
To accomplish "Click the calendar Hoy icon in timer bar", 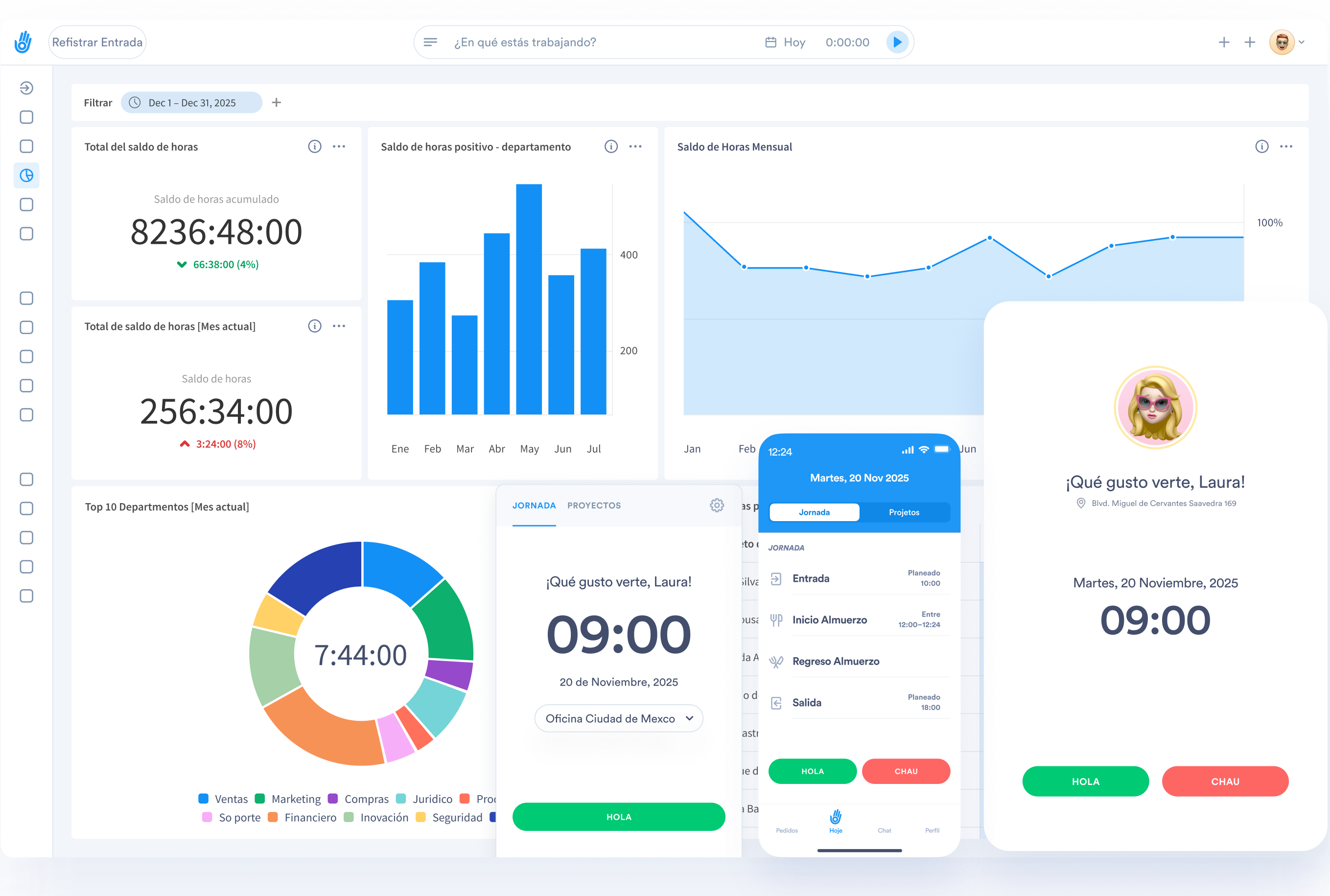I will click(x=770, y=42).
